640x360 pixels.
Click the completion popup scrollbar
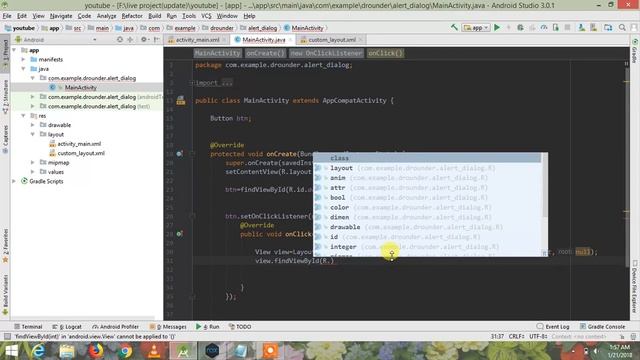pyautogui.click(x=544, y=185)
